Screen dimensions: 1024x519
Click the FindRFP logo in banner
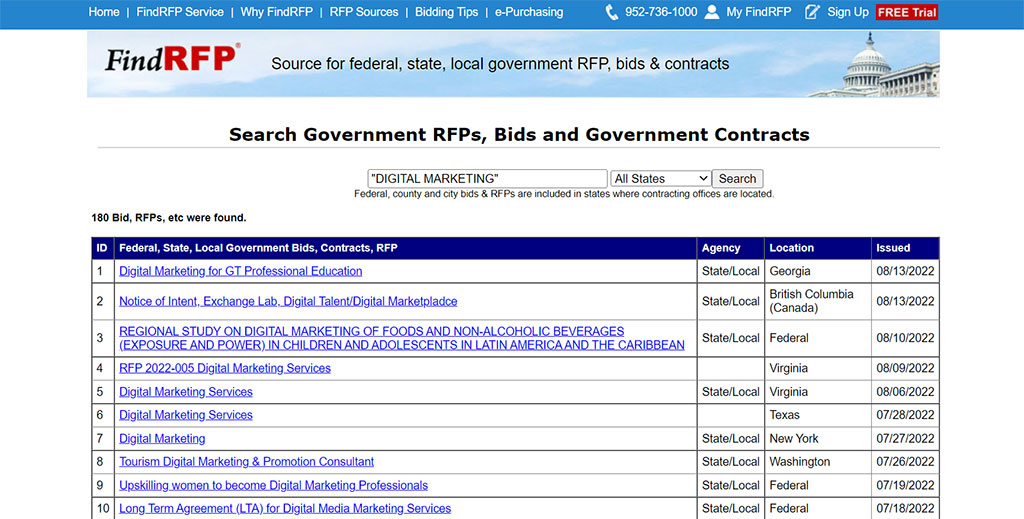pos(173,59)
